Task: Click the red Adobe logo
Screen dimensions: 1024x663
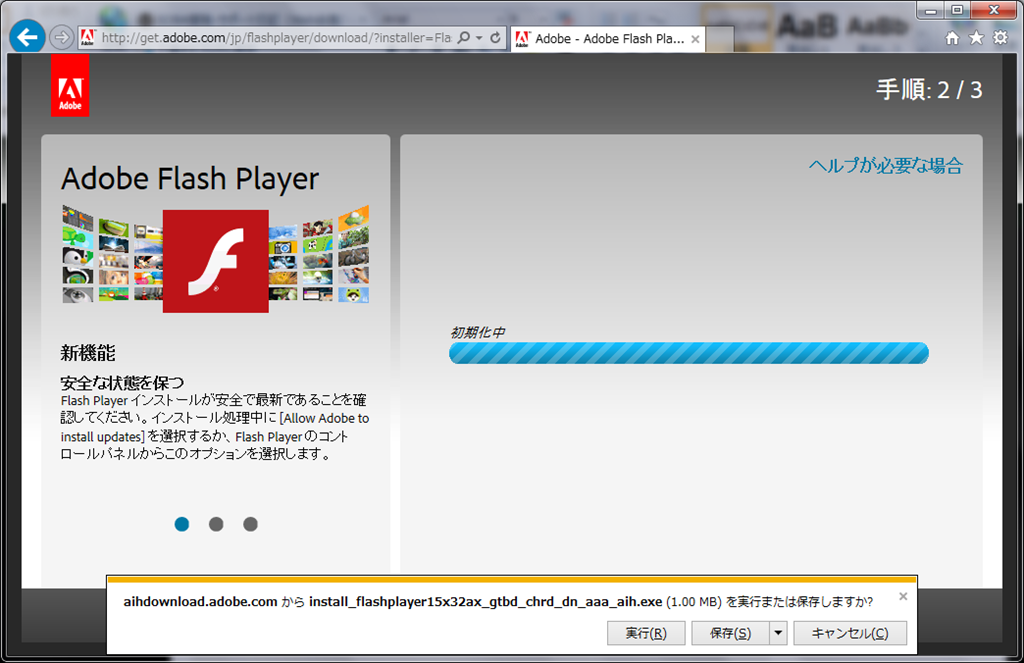Action: pos(70,86)
